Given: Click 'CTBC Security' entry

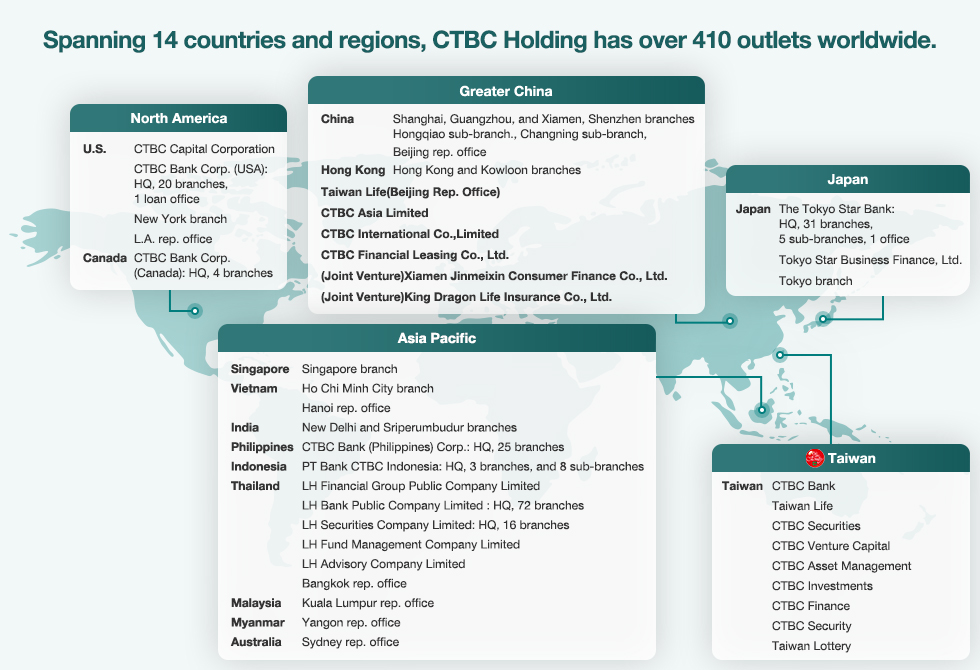Looking at the screenshot, I should tap(811, 626).
